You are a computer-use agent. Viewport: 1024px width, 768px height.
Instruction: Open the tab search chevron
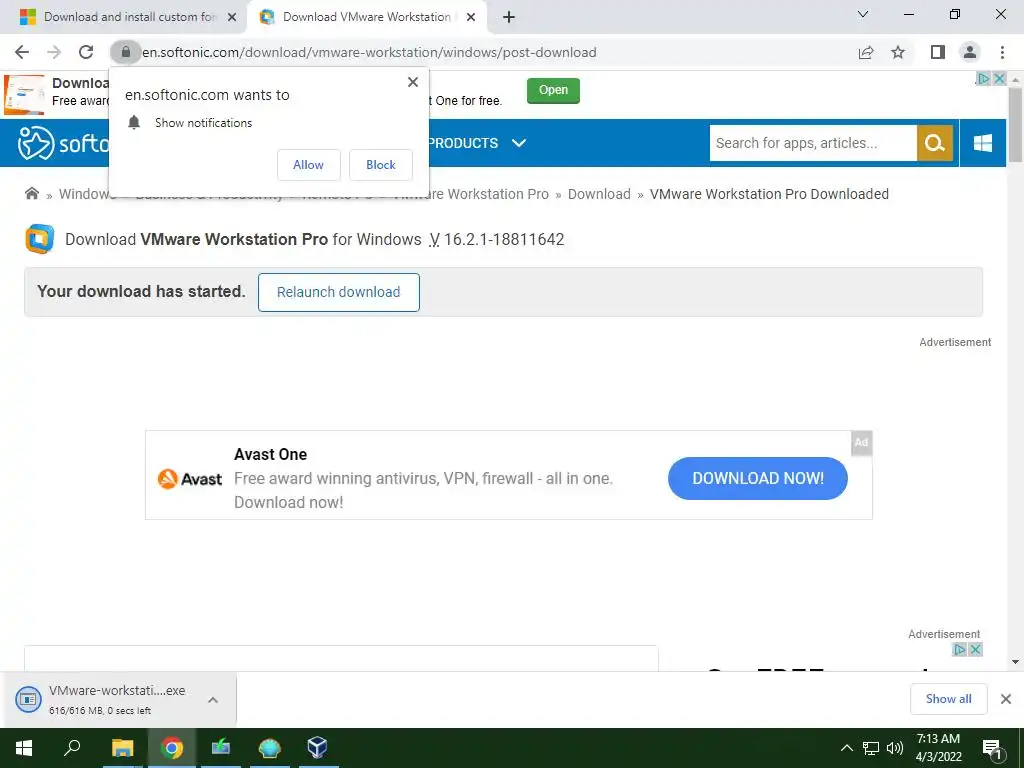pyautogui.click(x=863, y=14)
